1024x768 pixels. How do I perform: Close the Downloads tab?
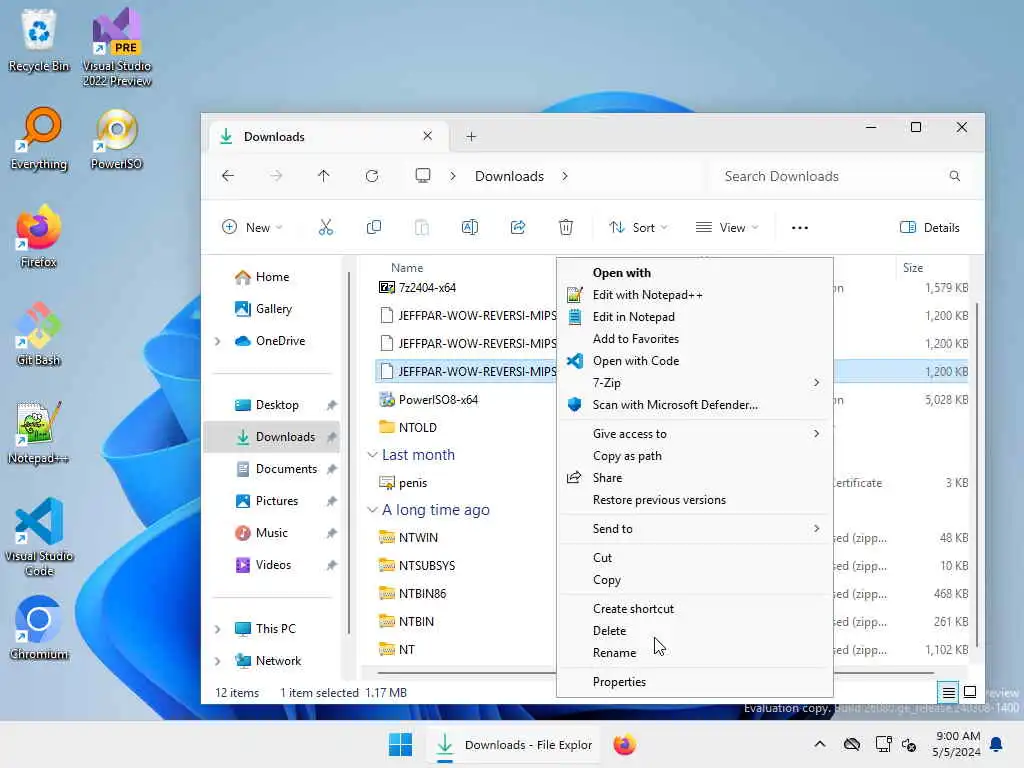coord(427,136)
